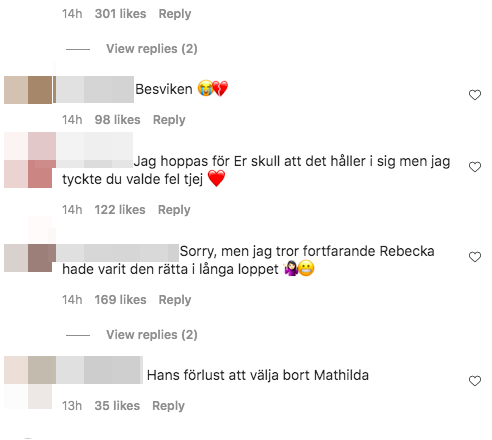Image resolution: width=492 pixels, height=440 pixels.
Task: Expand replies under the 301 likes comment
Action: point(152,49)
